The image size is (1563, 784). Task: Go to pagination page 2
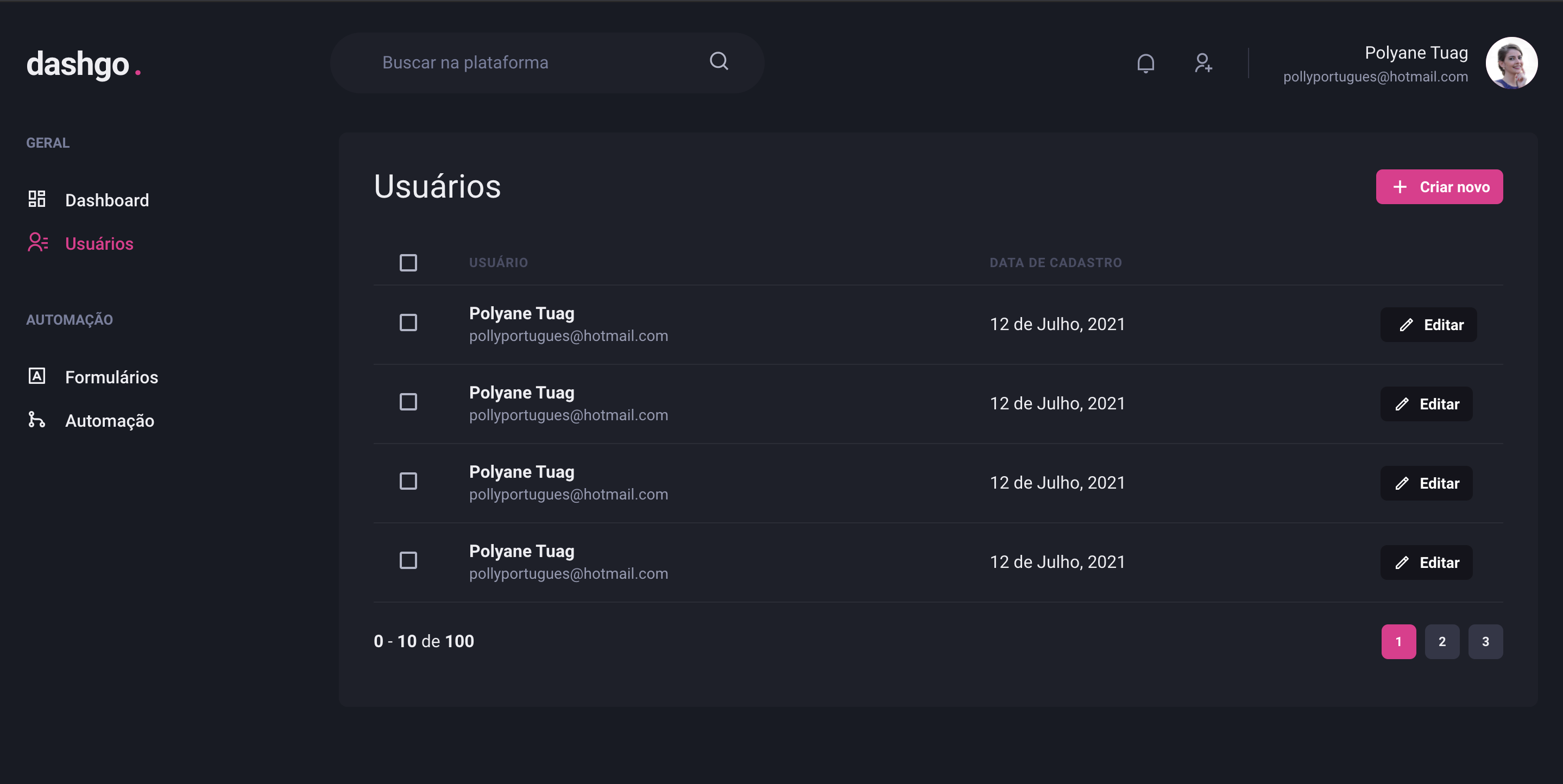[x=1442, y=641]
